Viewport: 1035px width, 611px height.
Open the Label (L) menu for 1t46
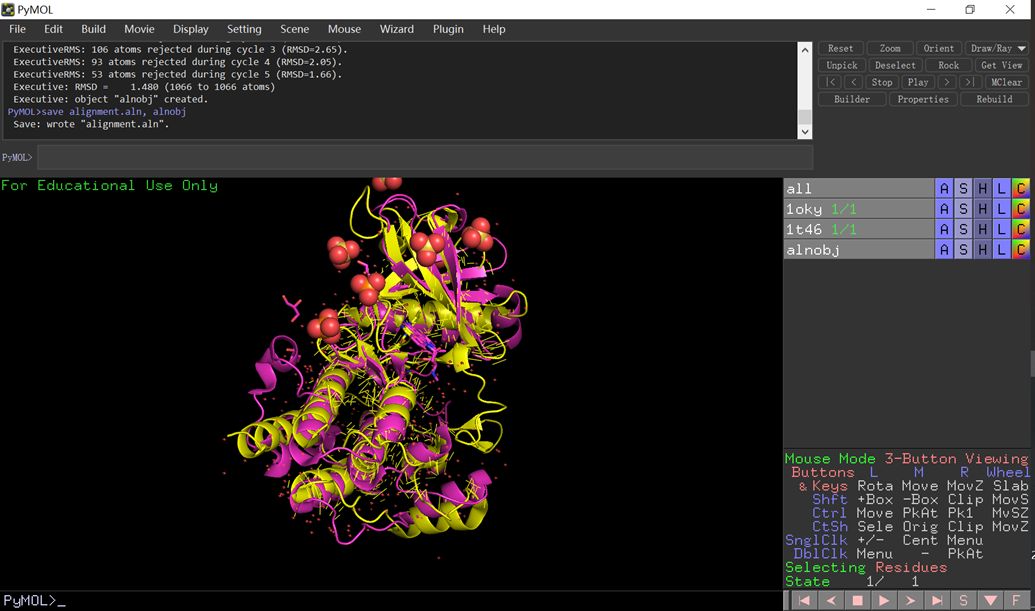pos(1001,230)
